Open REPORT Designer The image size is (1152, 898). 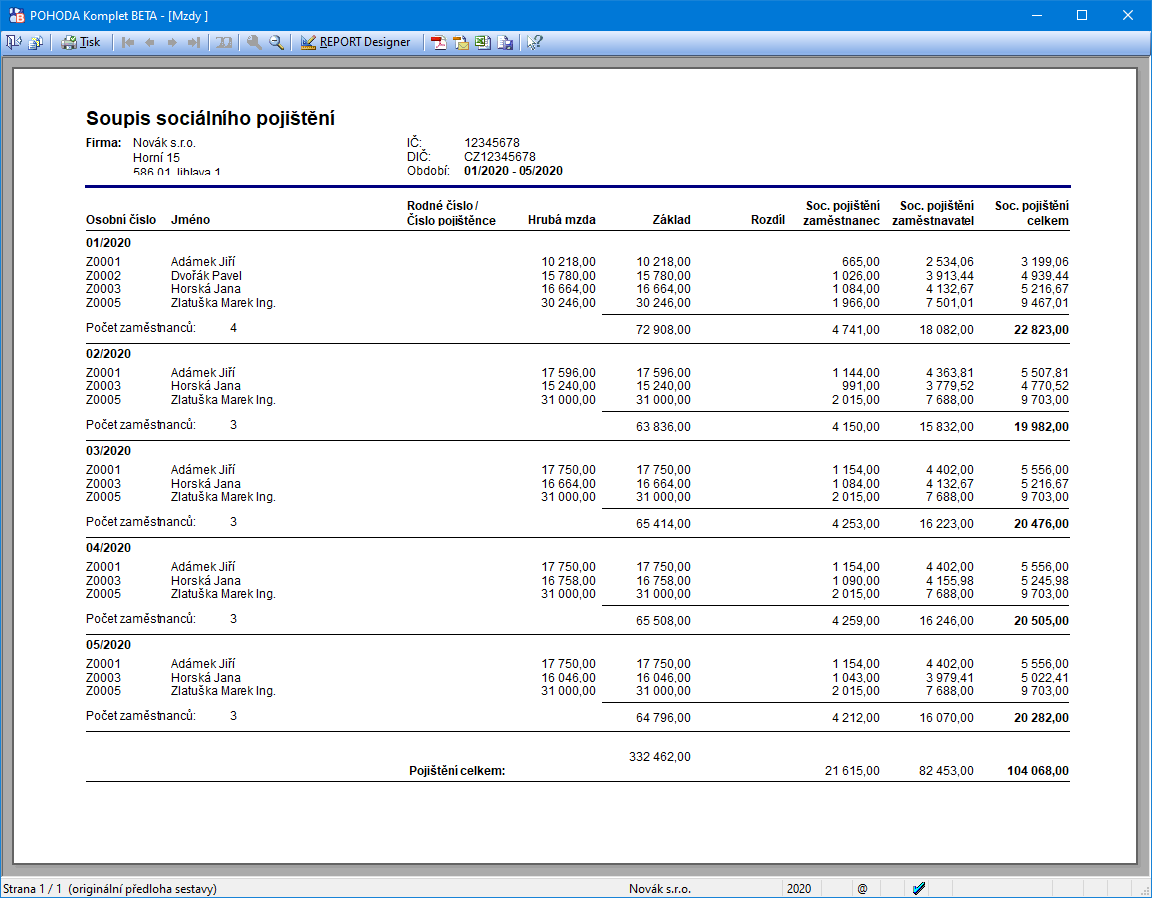tap(356, 43)
